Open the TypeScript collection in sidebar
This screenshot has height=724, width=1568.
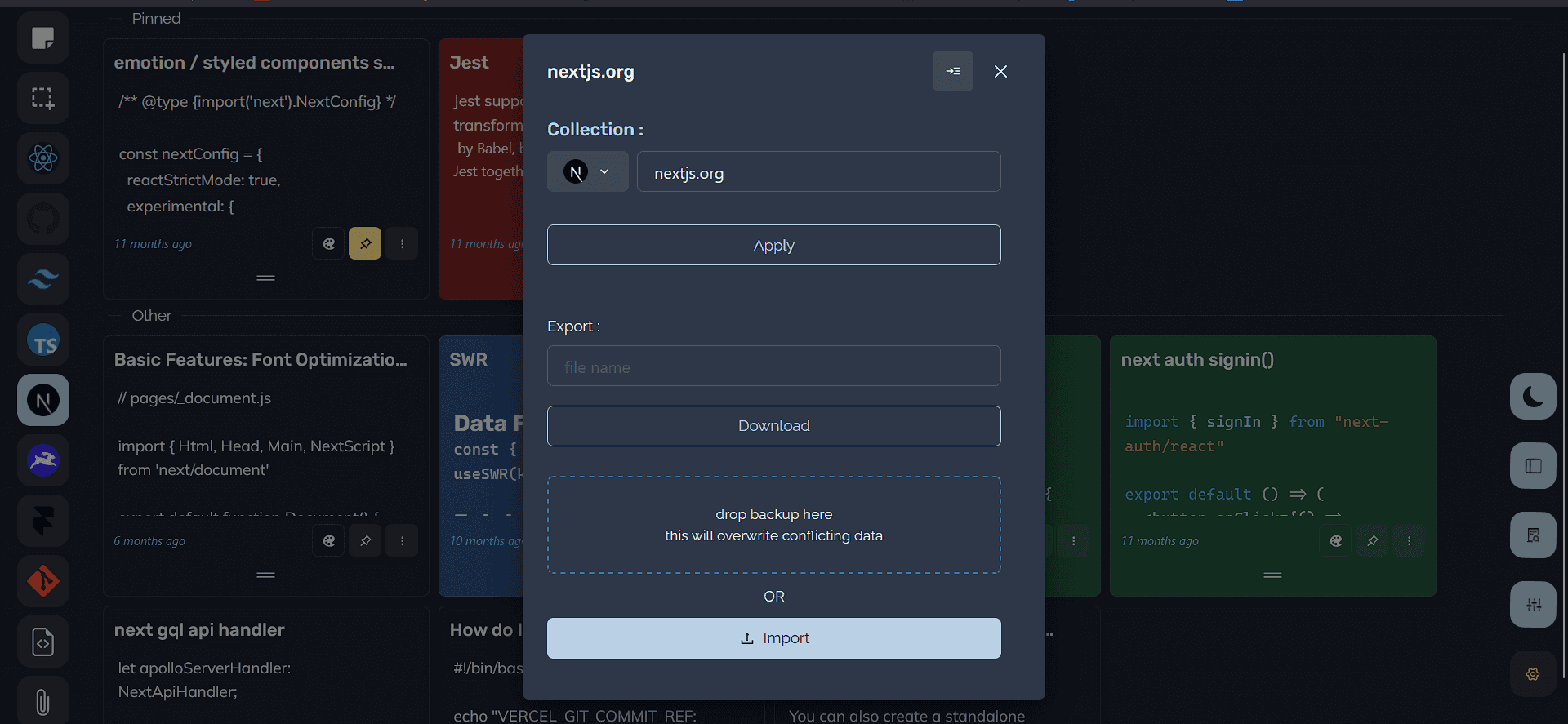43,340
